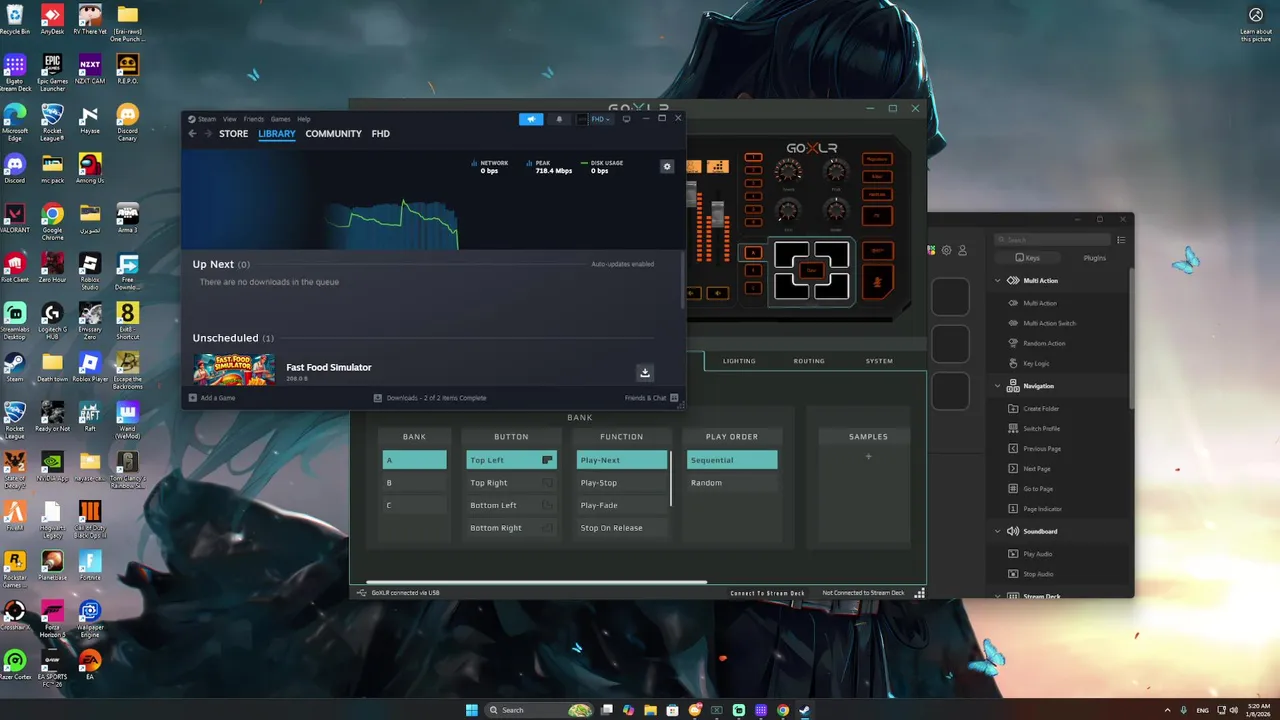
Task: Select bank C in GoXLR sampler
Action: [x=415, y=505]
